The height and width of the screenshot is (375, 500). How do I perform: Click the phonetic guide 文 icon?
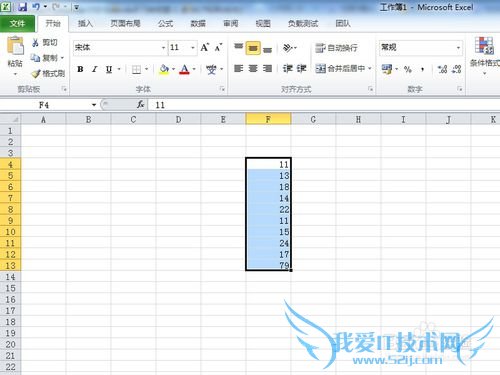(211, 69)
